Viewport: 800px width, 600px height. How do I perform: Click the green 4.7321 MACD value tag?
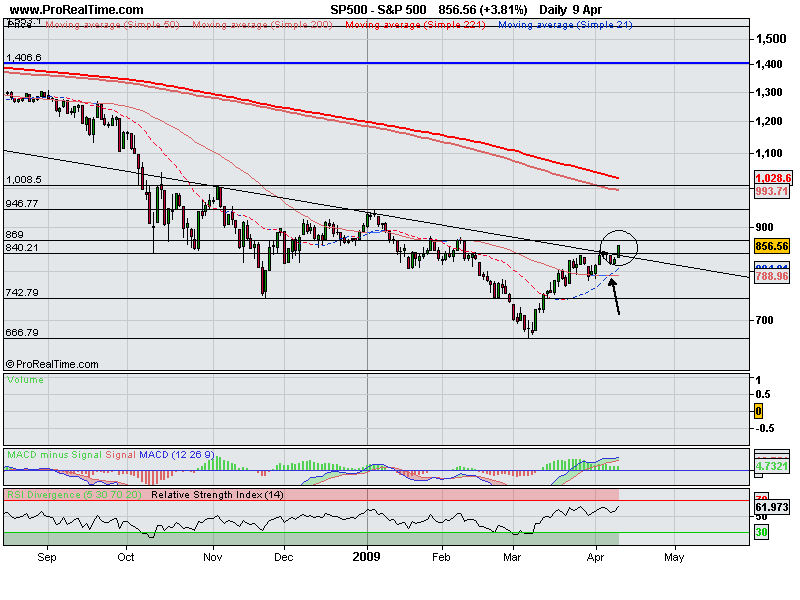[x=772, y=466]
